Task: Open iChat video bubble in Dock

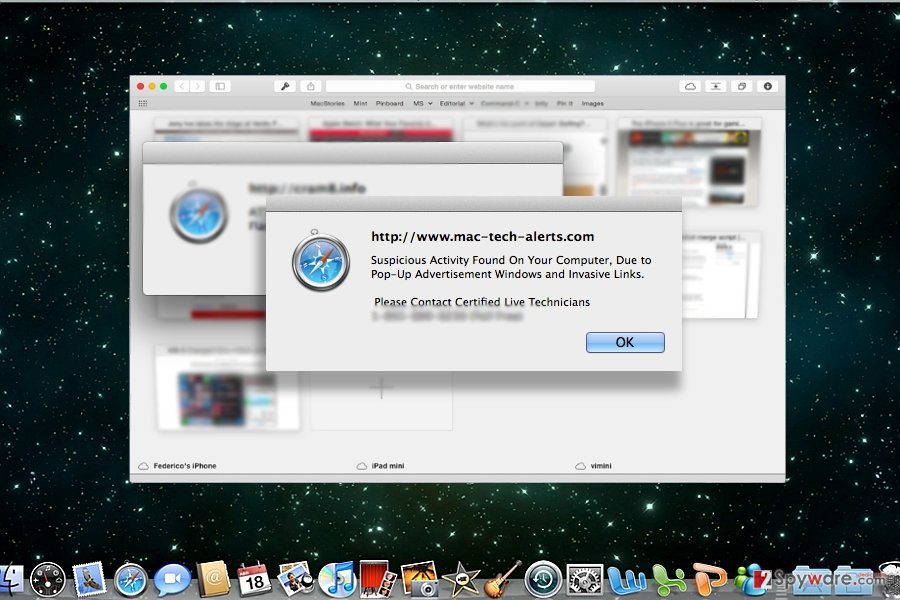Action: pos(172,580)
